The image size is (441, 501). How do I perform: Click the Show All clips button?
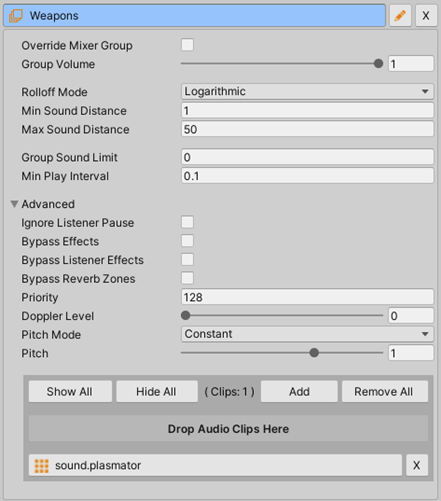70,391
